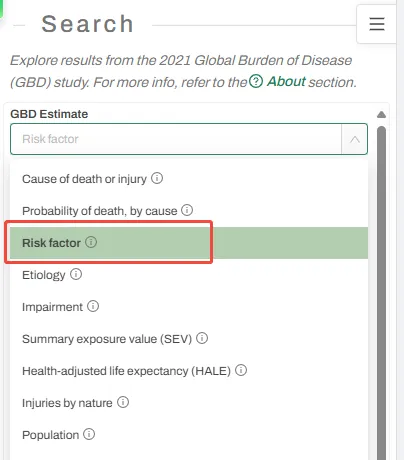
Task: Collapse the GBD Estimate dropdown chevron
Action: coord(355,139)
